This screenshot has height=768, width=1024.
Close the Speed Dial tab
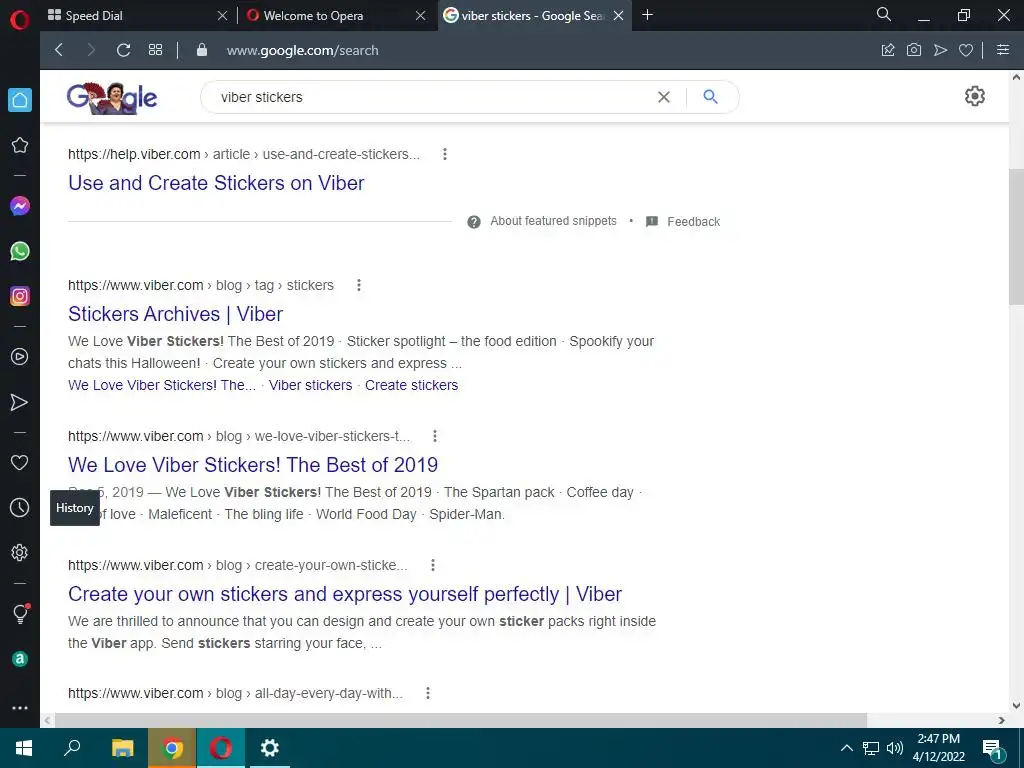[x=222, y=16]
